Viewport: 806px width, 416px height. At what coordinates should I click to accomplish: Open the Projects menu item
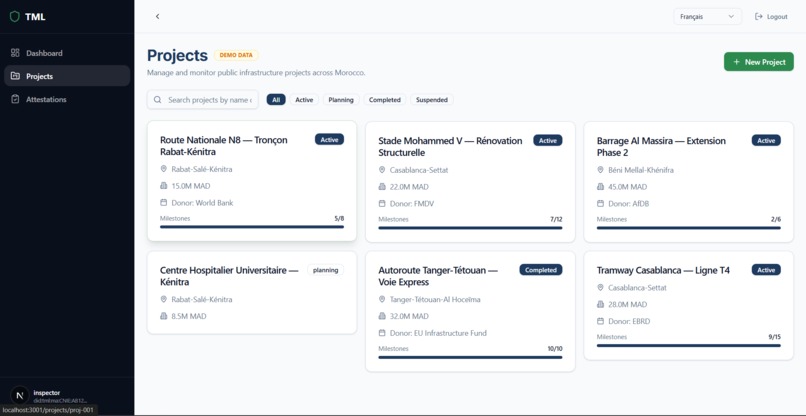click(x=67, y=76)
